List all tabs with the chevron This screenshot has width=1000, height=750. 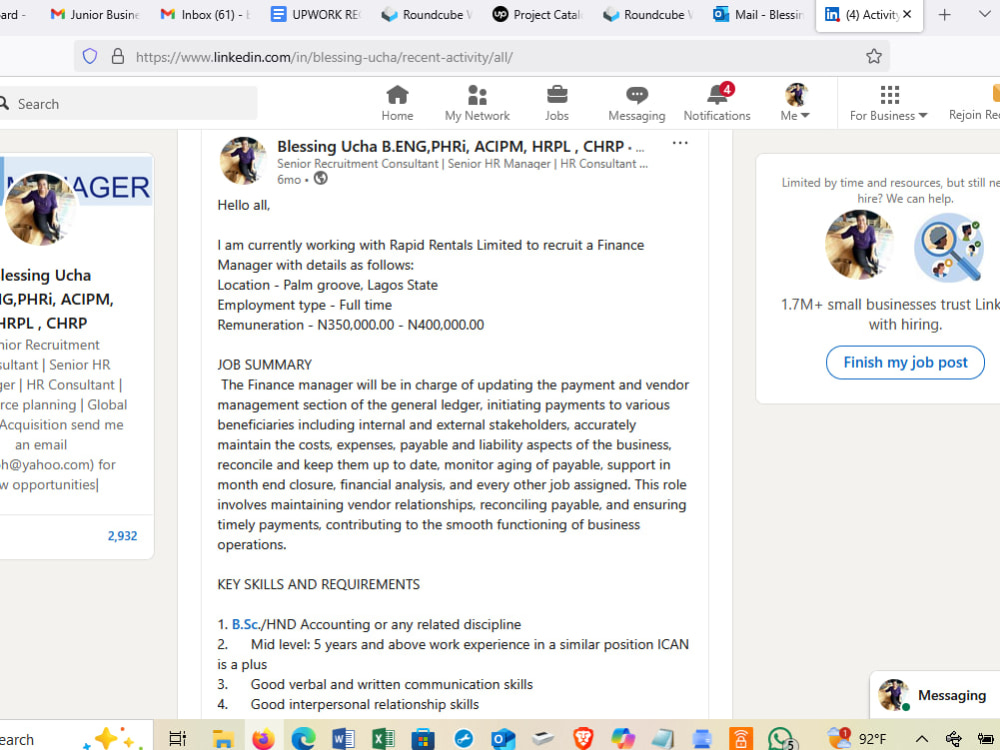click(983, 13)
